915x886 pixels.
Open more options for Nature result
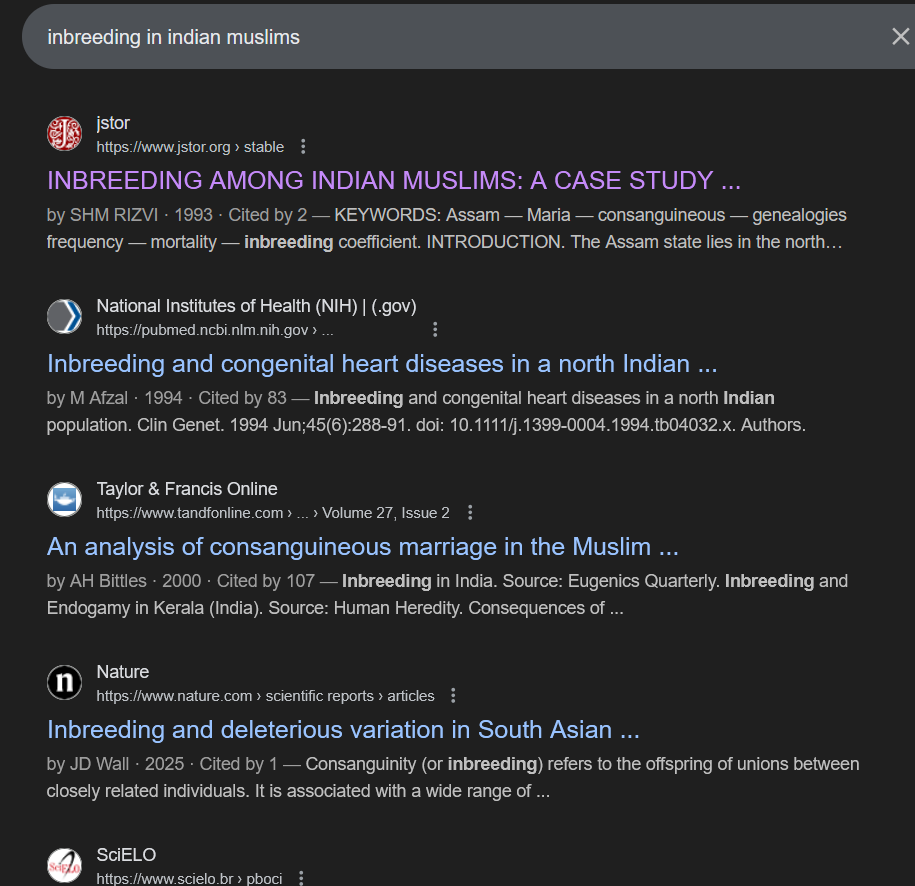click(454, 696)
